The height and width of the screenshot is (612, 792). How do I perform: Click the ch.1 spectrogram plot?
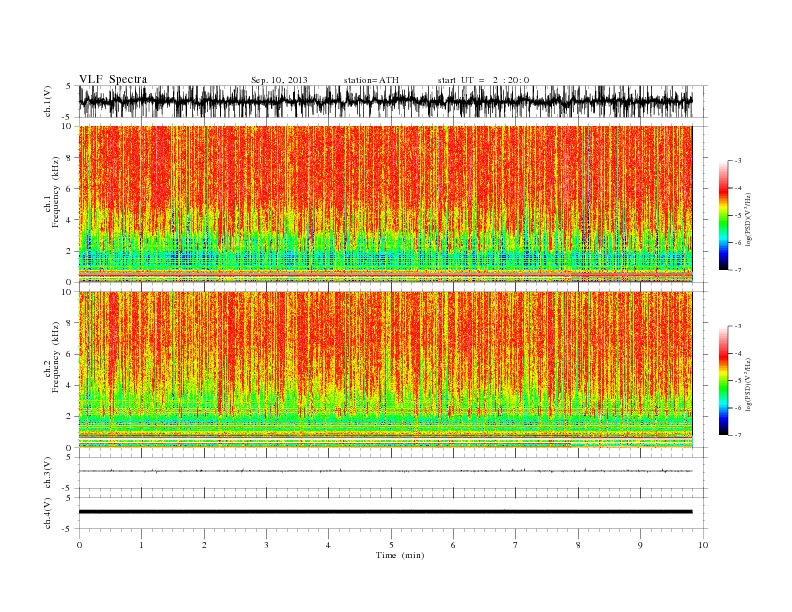tap(385, 204)
